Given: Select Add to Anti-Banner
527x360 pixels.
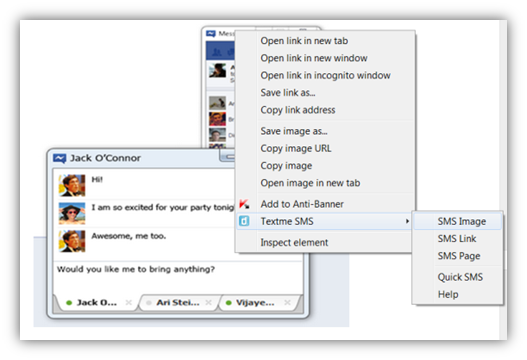Looking at the screenshot, I should click(325, 204).
